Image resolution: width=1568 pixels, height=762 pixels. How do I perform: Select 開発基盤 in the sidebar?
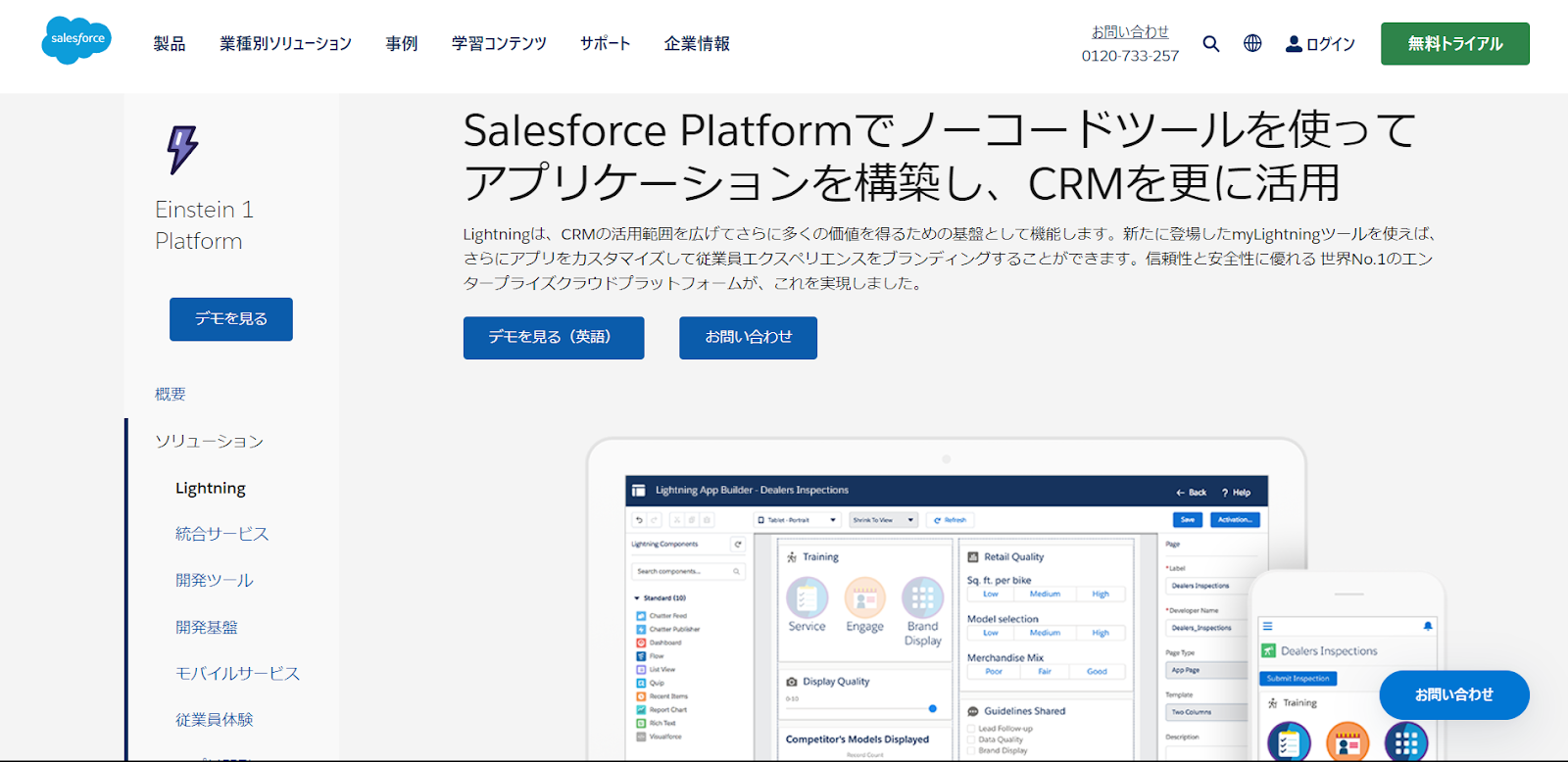coord(206,627)
